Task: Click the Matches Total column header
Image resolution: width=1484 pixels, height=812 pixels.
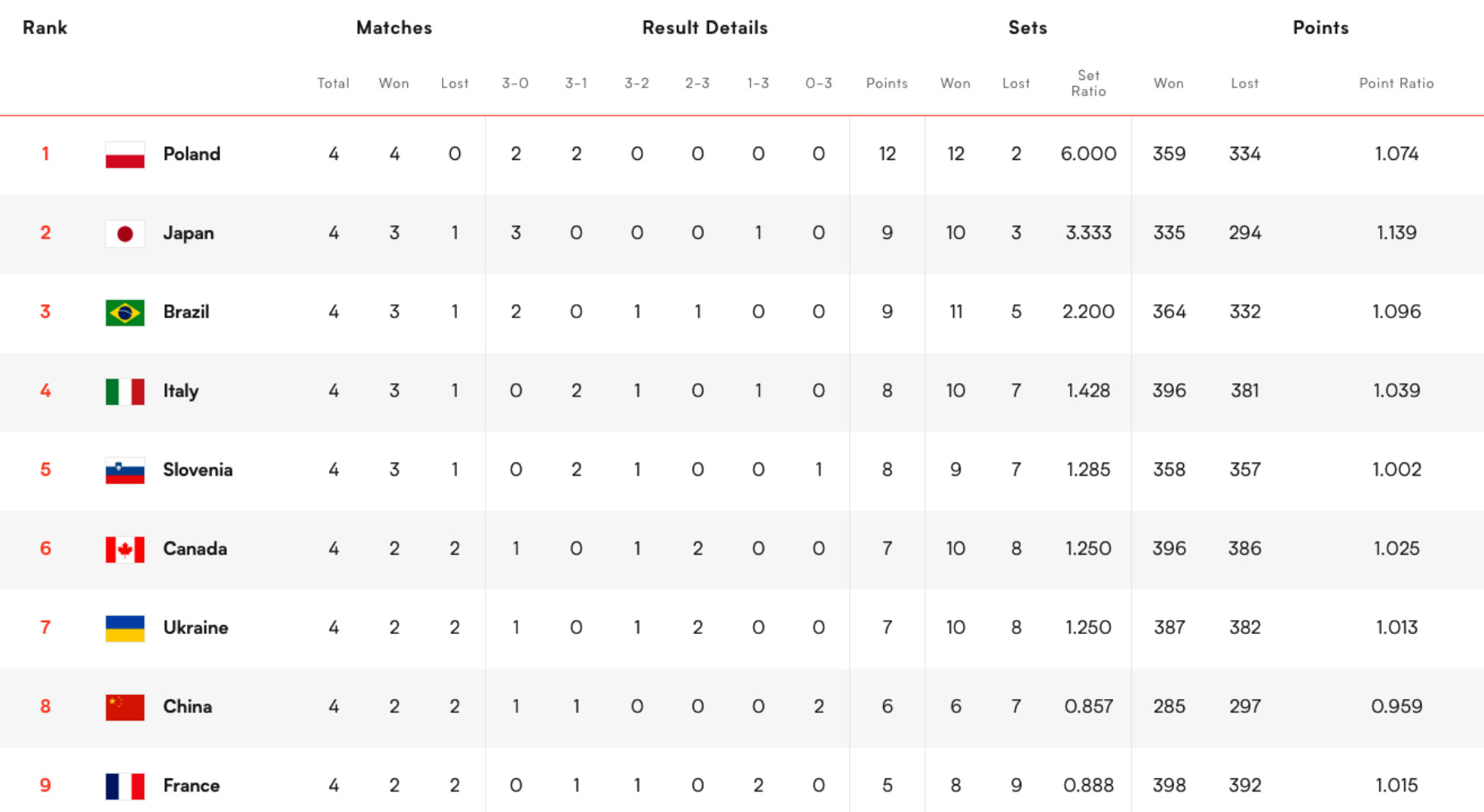Action: 333,83
